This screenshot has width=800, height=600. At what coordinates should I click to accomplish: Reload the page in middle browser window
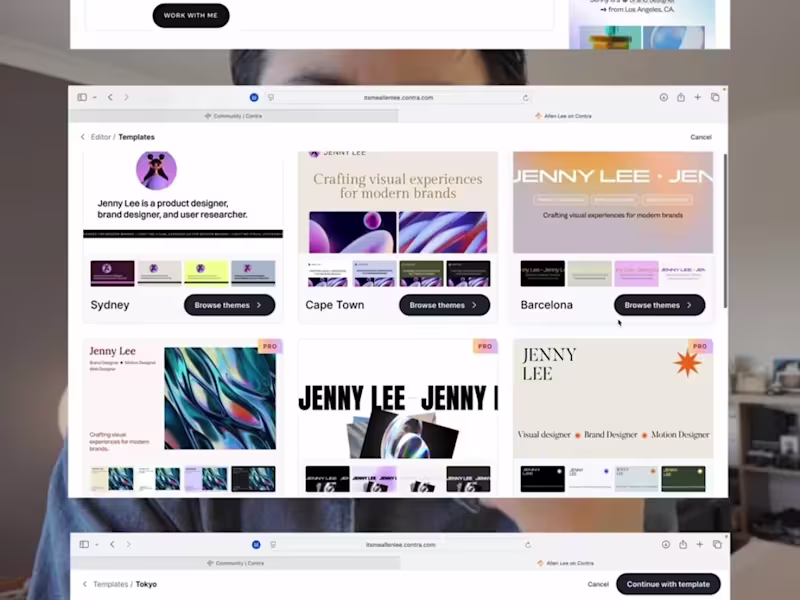[526, 98]
